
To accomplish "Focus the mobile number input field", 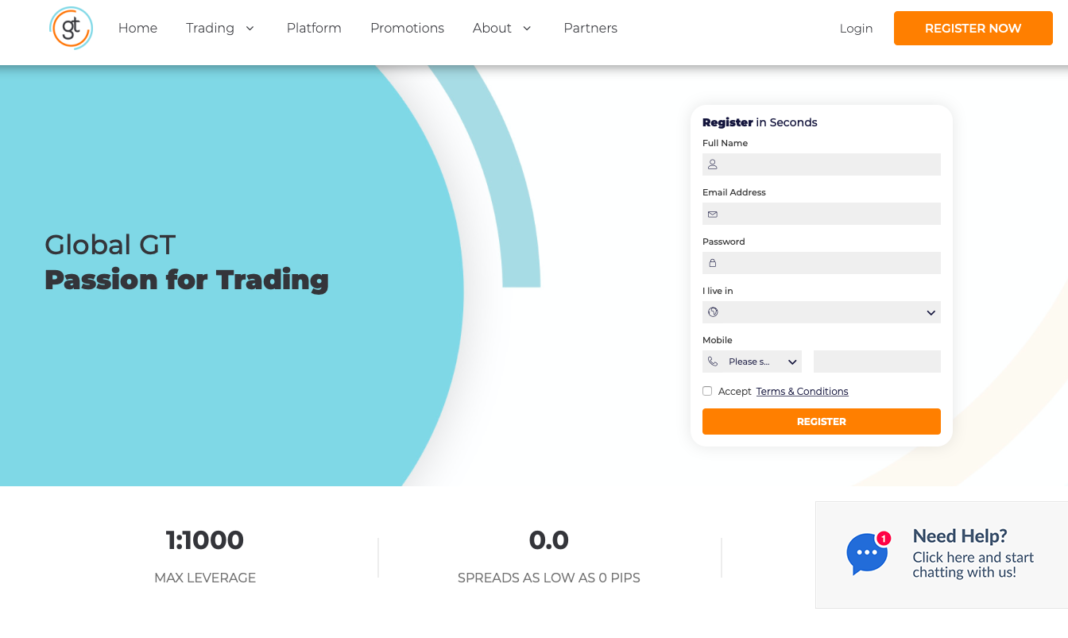I will coord(877,362).
